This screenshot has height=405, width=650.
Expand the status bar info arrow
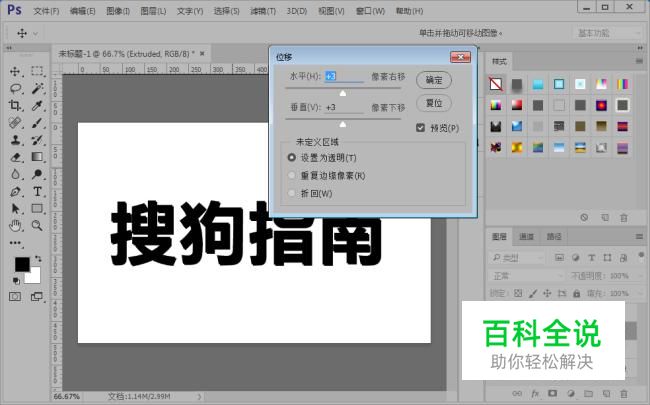(199, 397)
